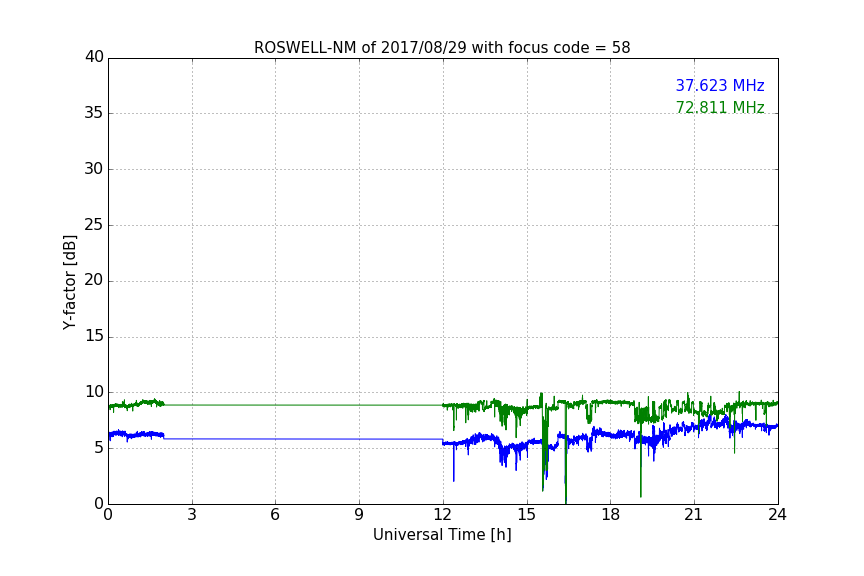Click the x-axis tick label '15'
Screen dimensions: 864x576
526,515
